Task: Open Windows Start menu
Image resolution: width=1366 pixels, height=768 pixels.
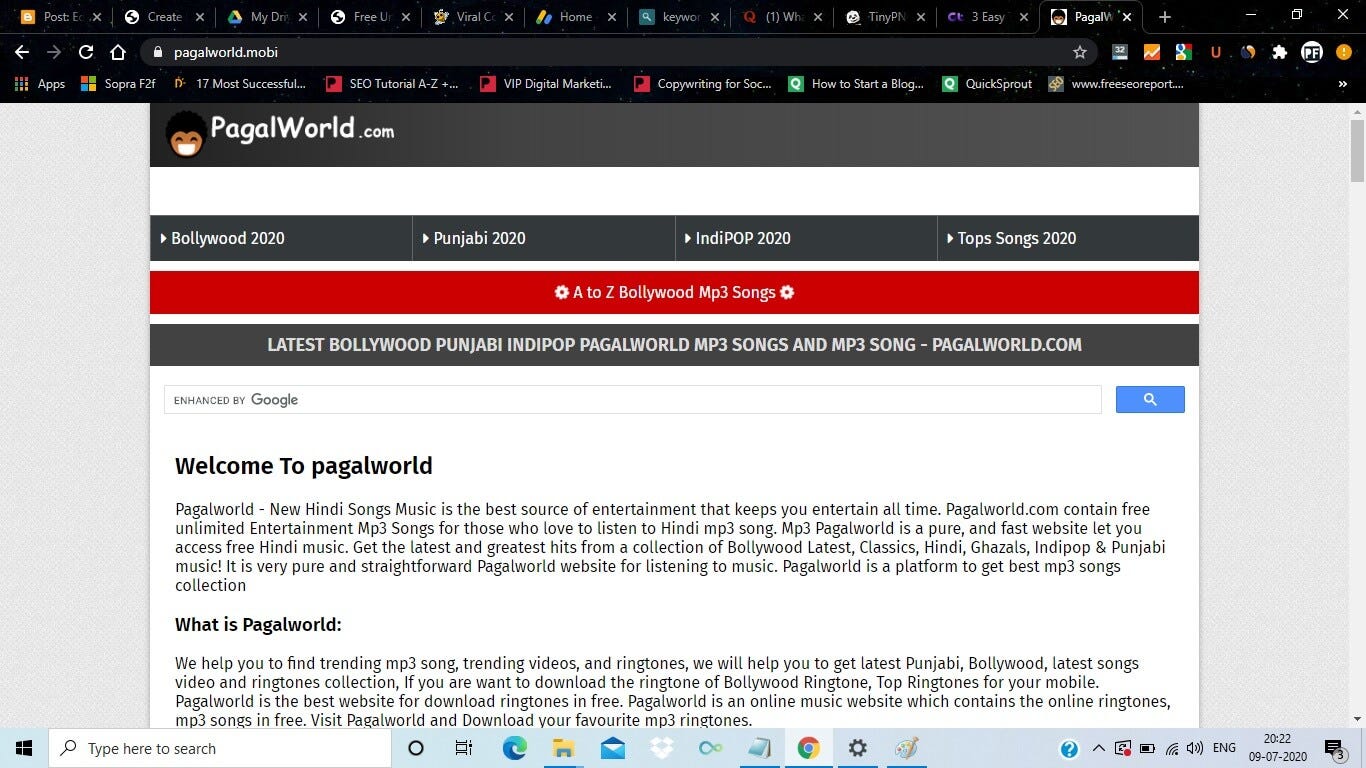Action: click(x=24, y=748)
